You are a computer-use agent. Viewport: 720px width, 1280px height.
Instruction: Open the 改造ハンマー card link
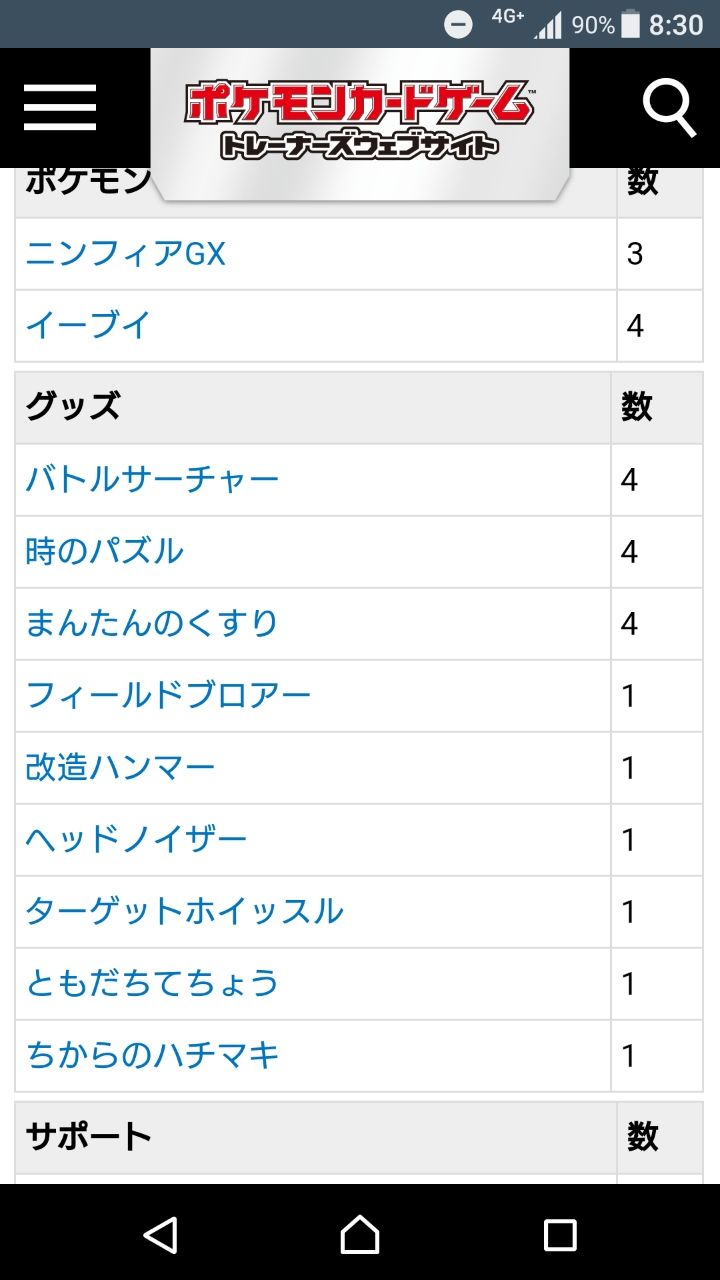pos(120,768)
